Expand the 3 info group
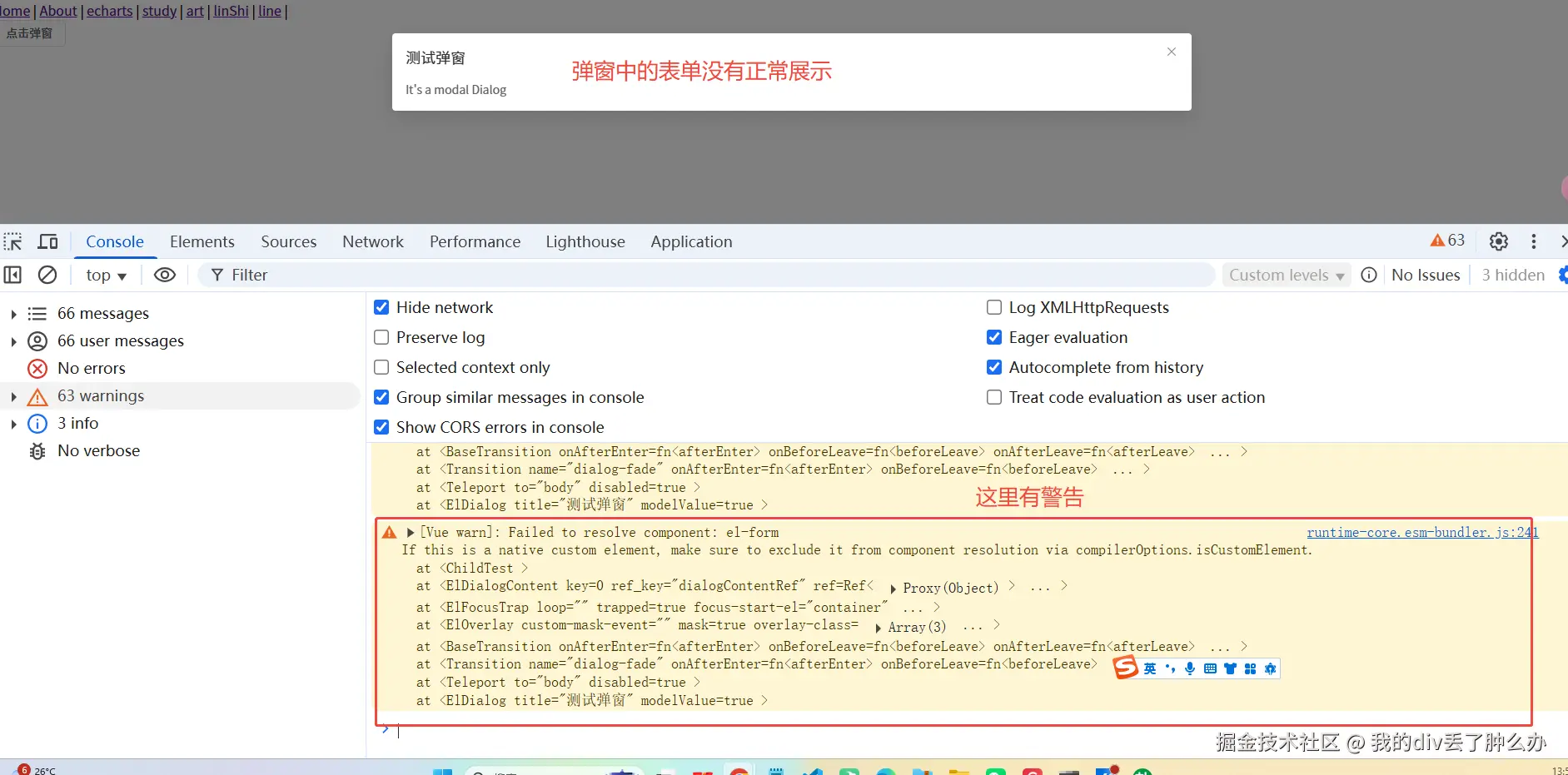 tap(13, 424)
